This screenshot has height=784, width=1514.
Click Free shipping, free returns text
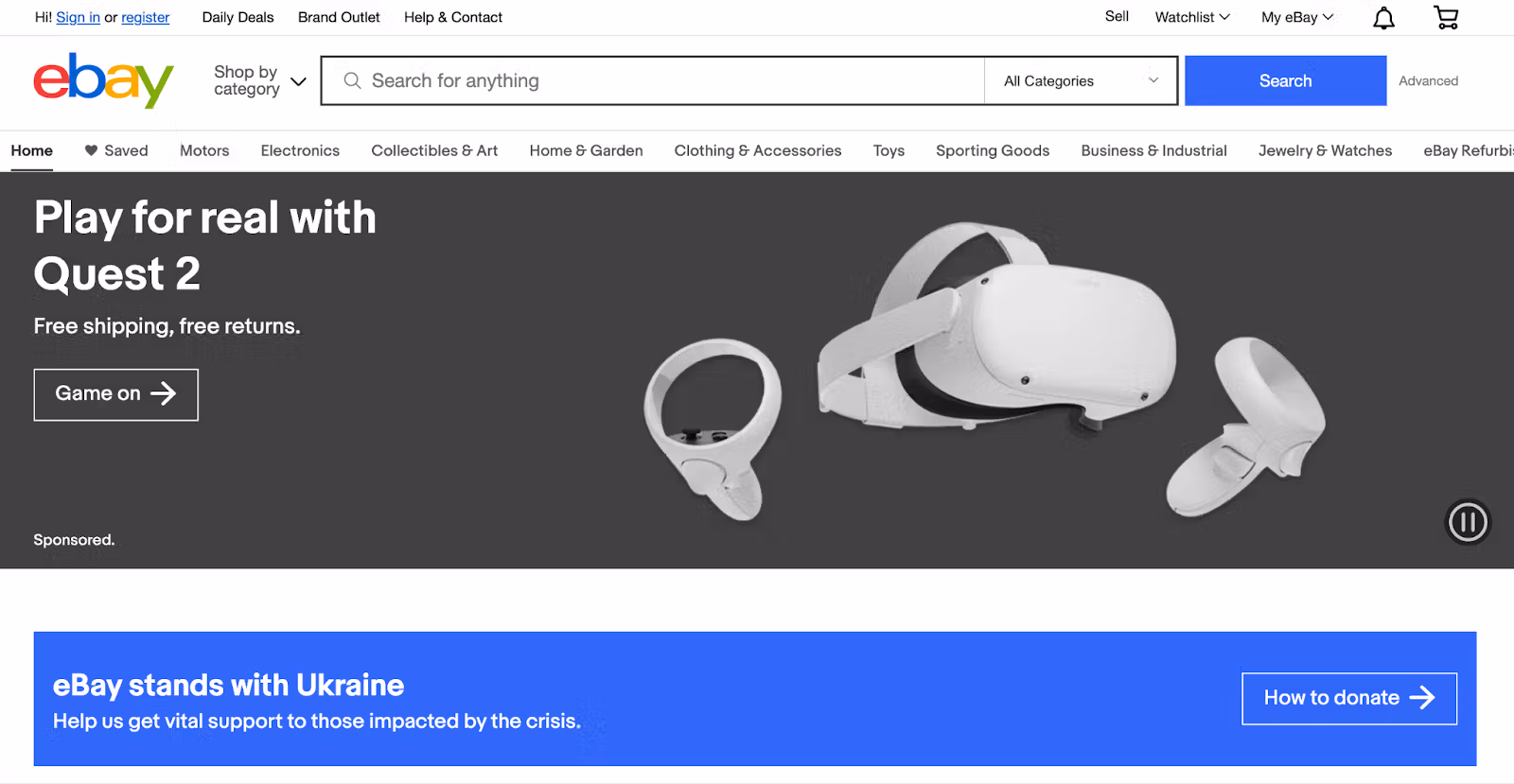167,326
